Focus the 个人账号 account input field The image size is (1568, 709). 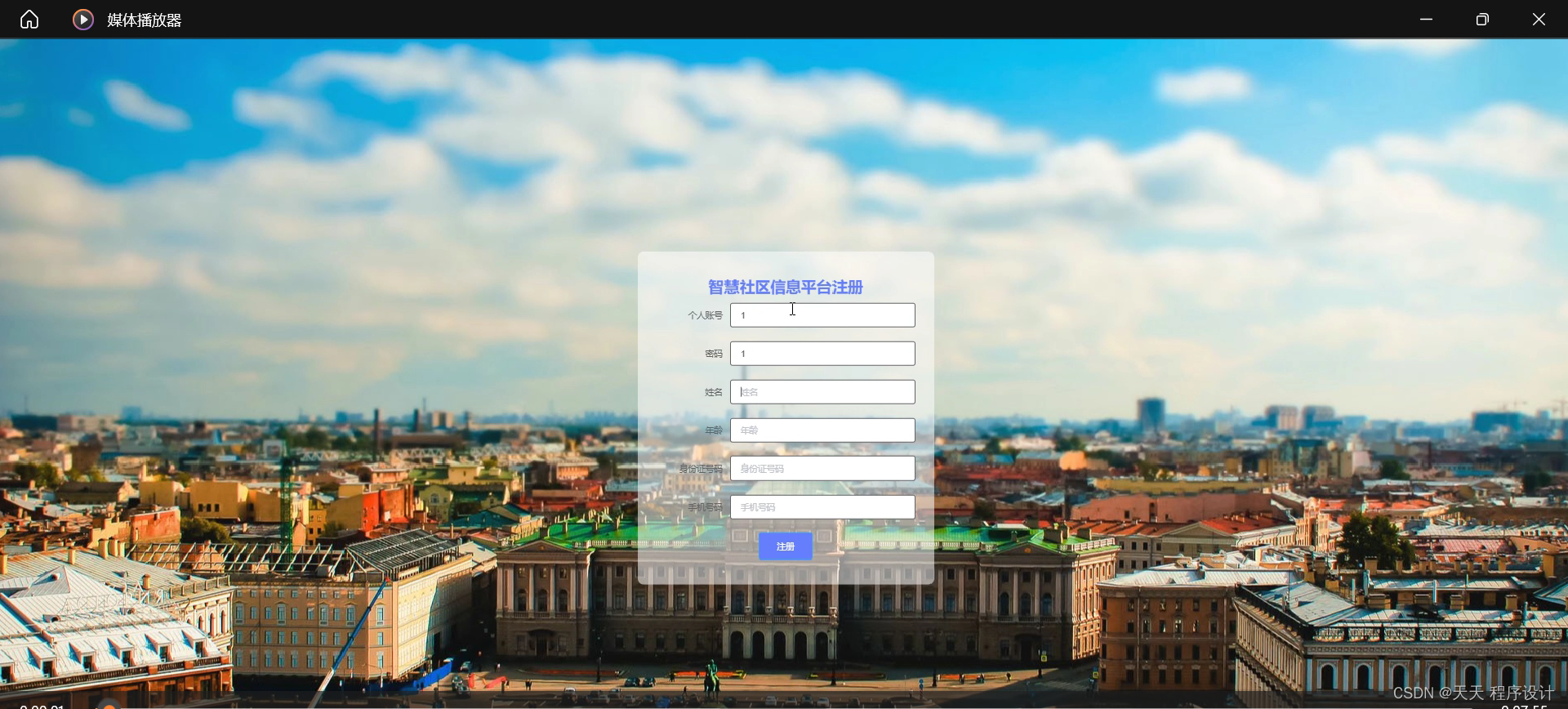(822, 315)
